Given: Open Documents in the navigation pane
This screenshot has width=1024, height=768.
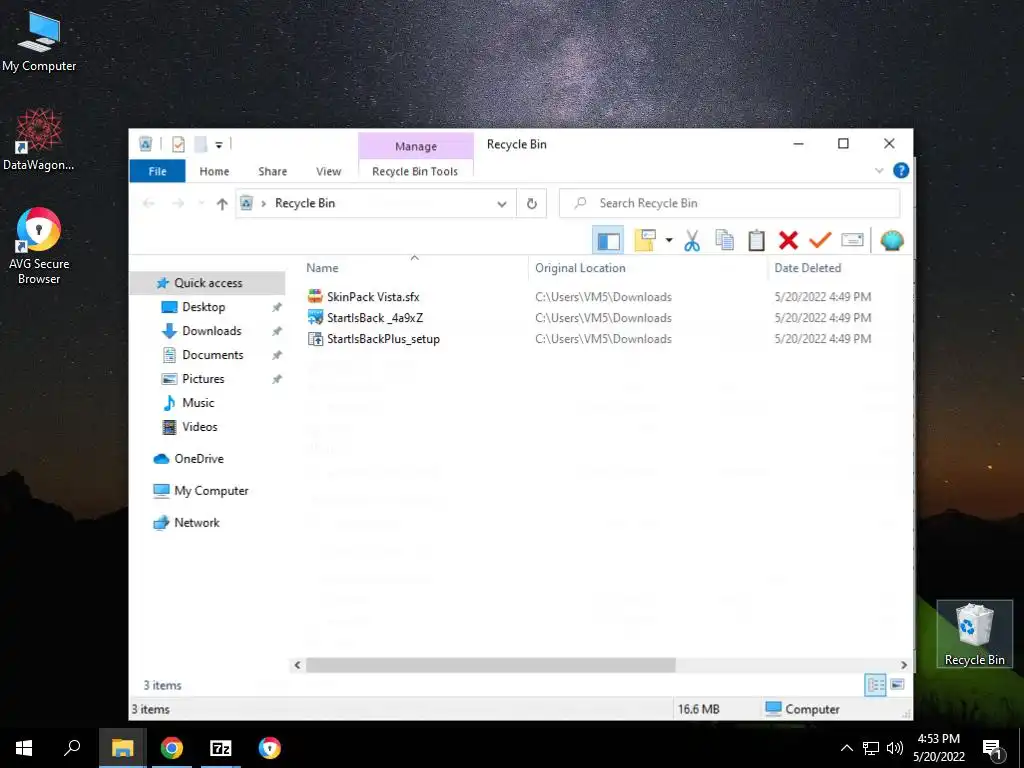Looking at the screenshot, I should 212,355.
